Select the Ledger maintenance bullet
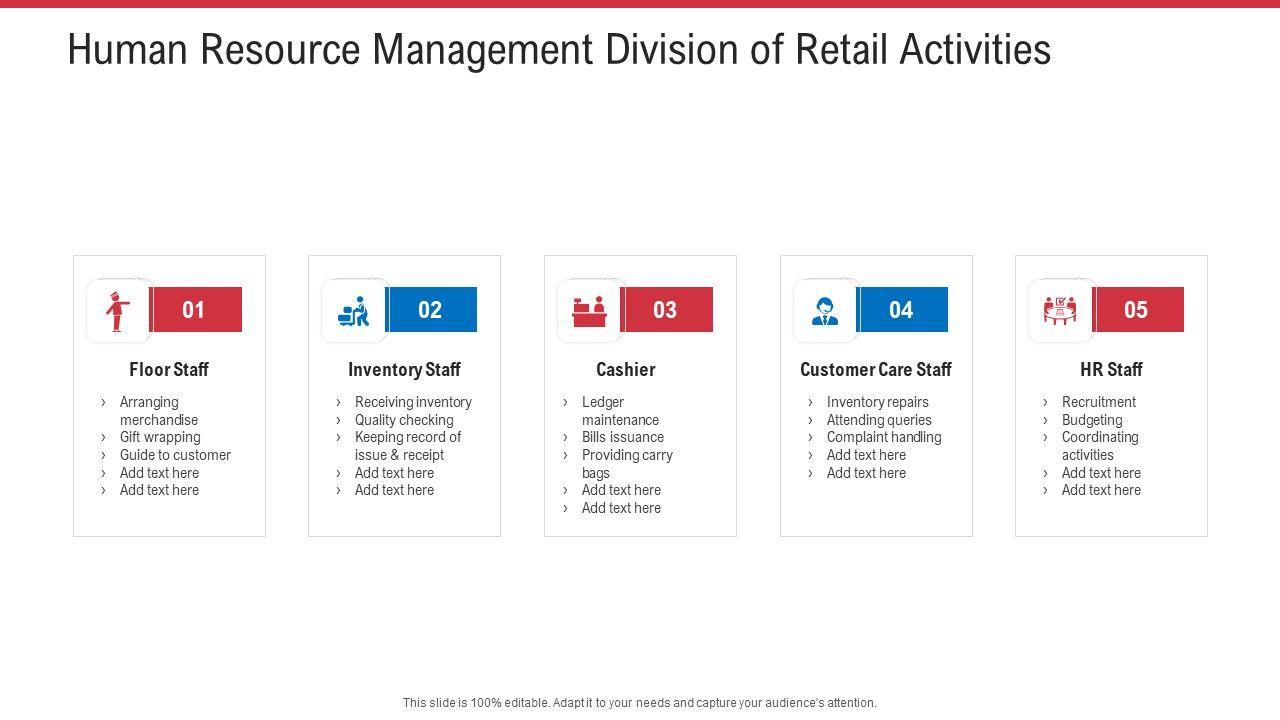The image size is (1280, 720). [x=620, y=411]
